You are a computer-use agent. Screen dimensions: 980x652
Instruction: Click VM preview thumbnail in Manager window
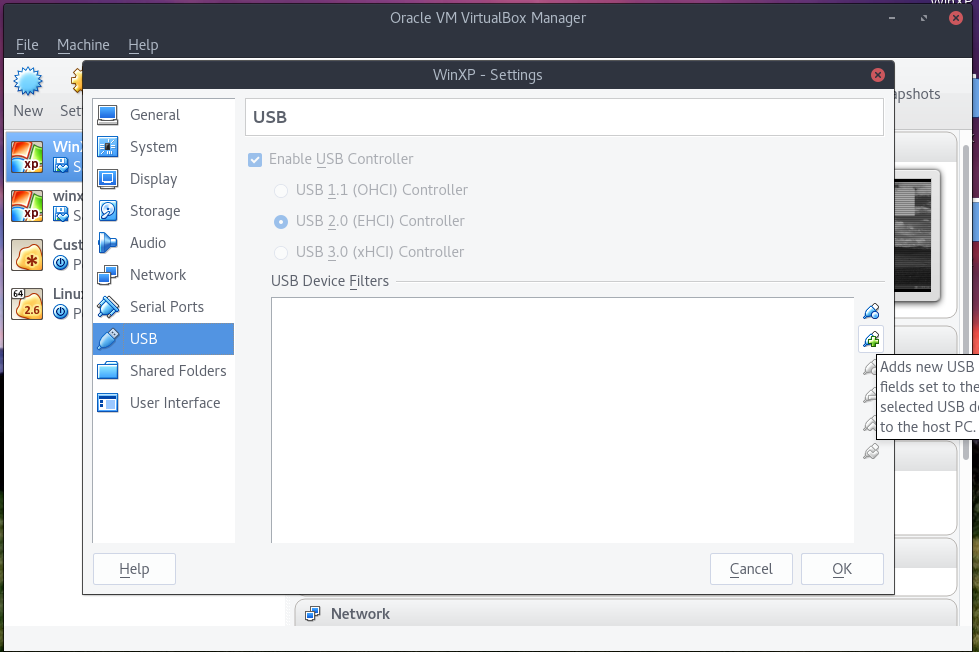click(914, 236)
